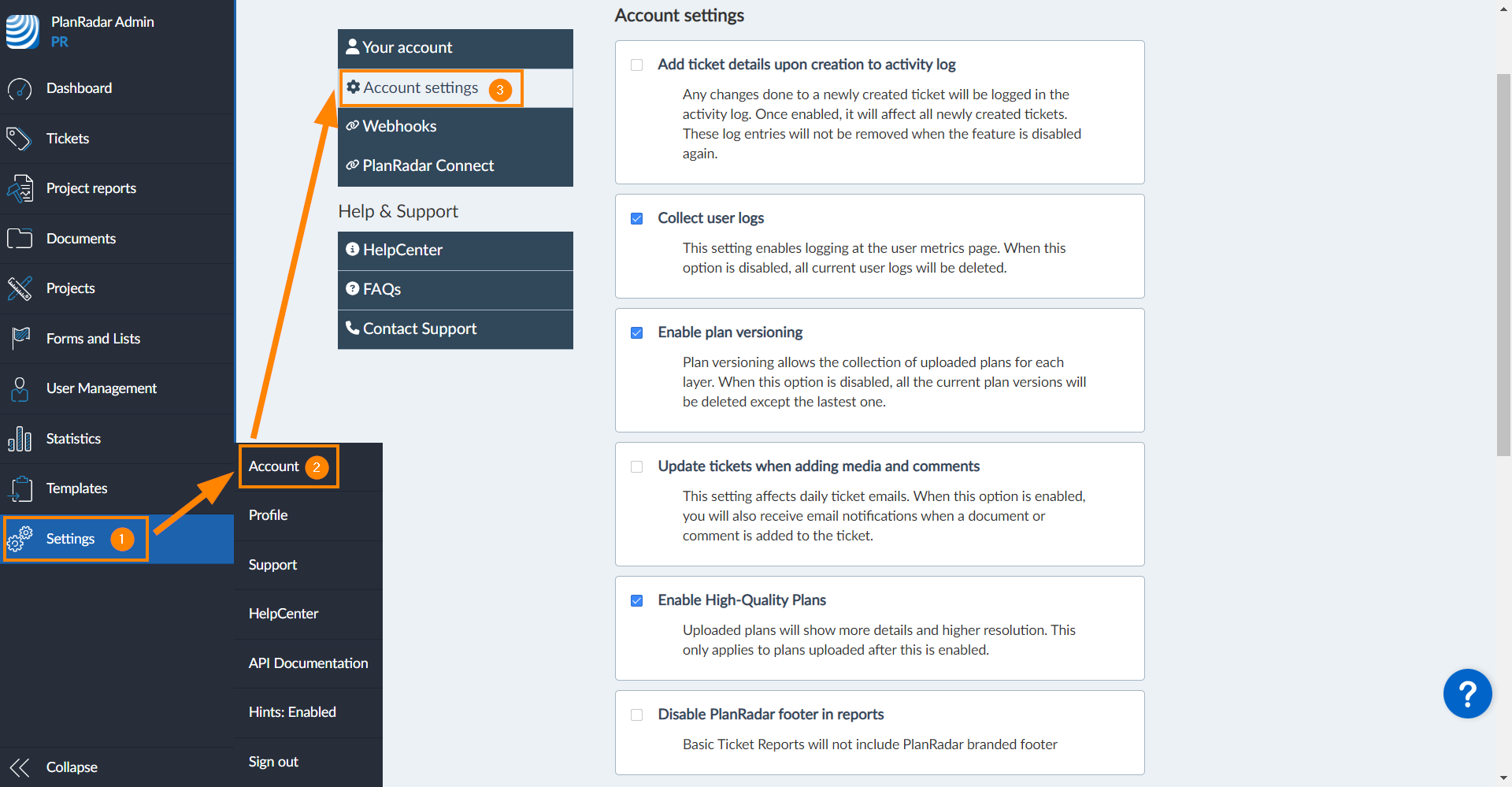This screenshot has width=1512, height=787.
Task: Uncheck Enable plan versioning checkbox
Action: 637,333
